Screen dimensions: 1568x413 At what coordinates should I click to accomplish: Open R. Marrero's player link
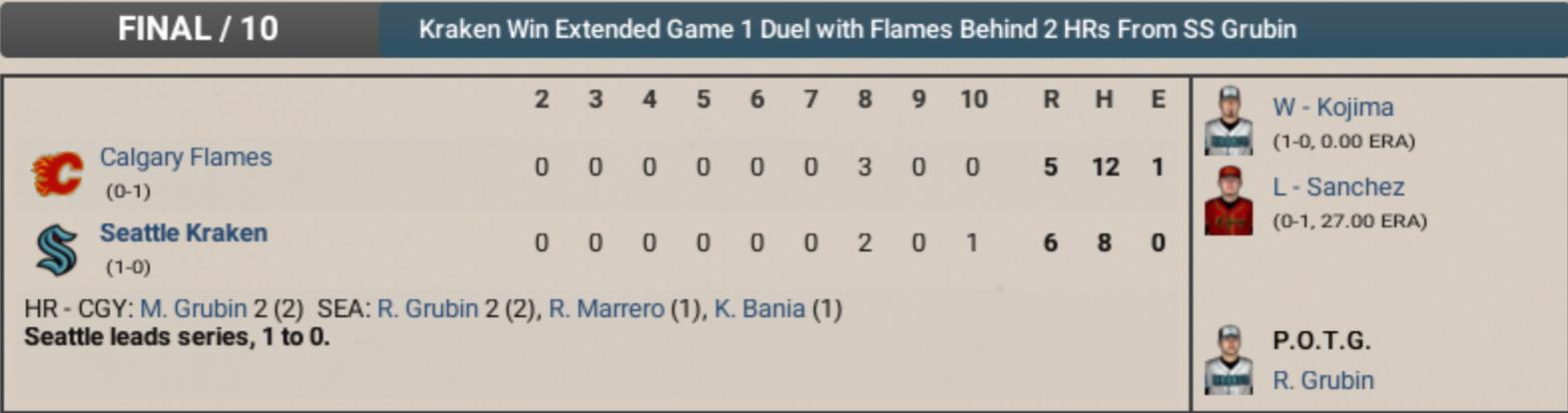(x=606, y=309)
